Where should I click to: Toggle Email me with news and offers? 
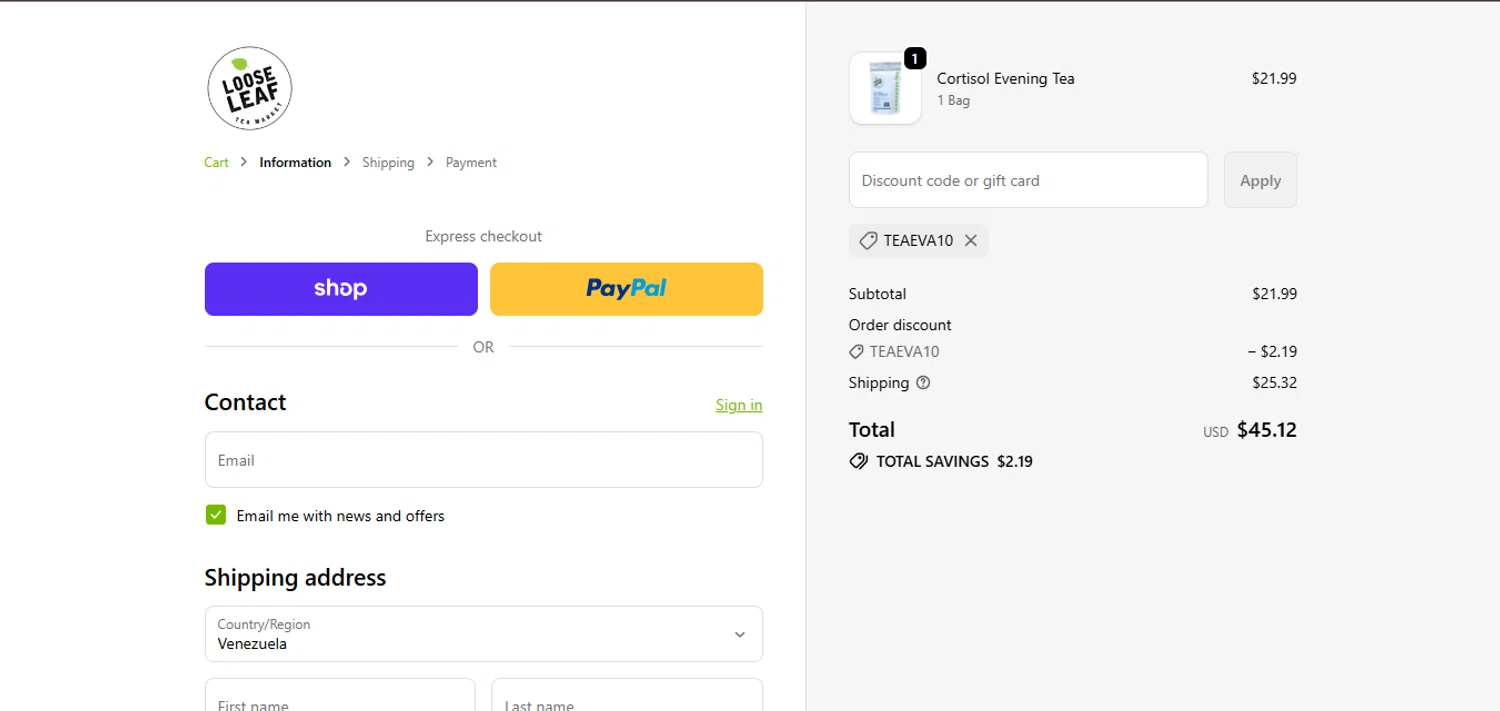click(216, 515)
